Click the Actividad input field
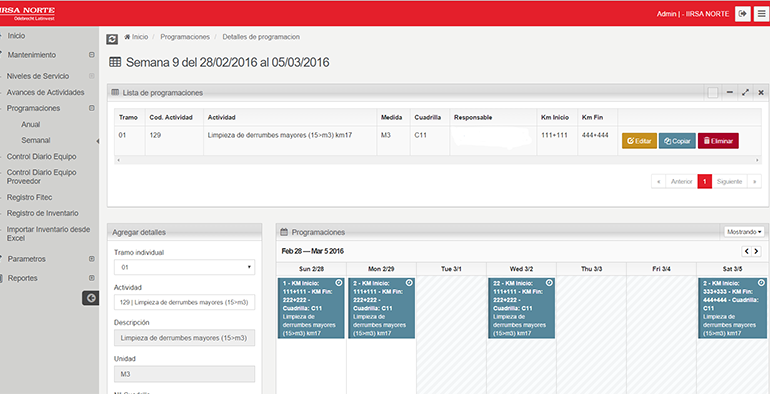 tap(184, 303)
